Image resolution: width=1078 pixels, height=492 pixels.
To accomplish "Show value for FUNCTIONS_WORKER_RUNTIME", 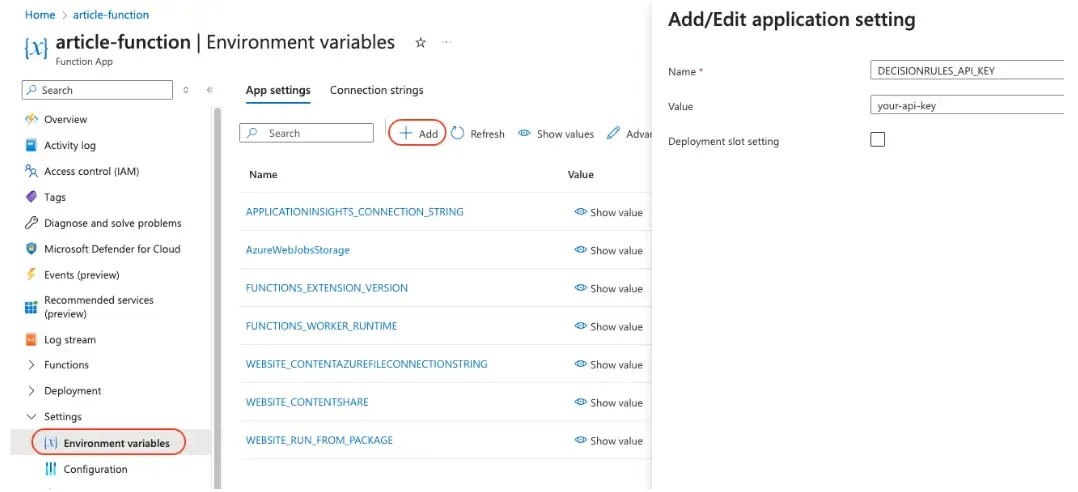I will [x=608, y=326].
